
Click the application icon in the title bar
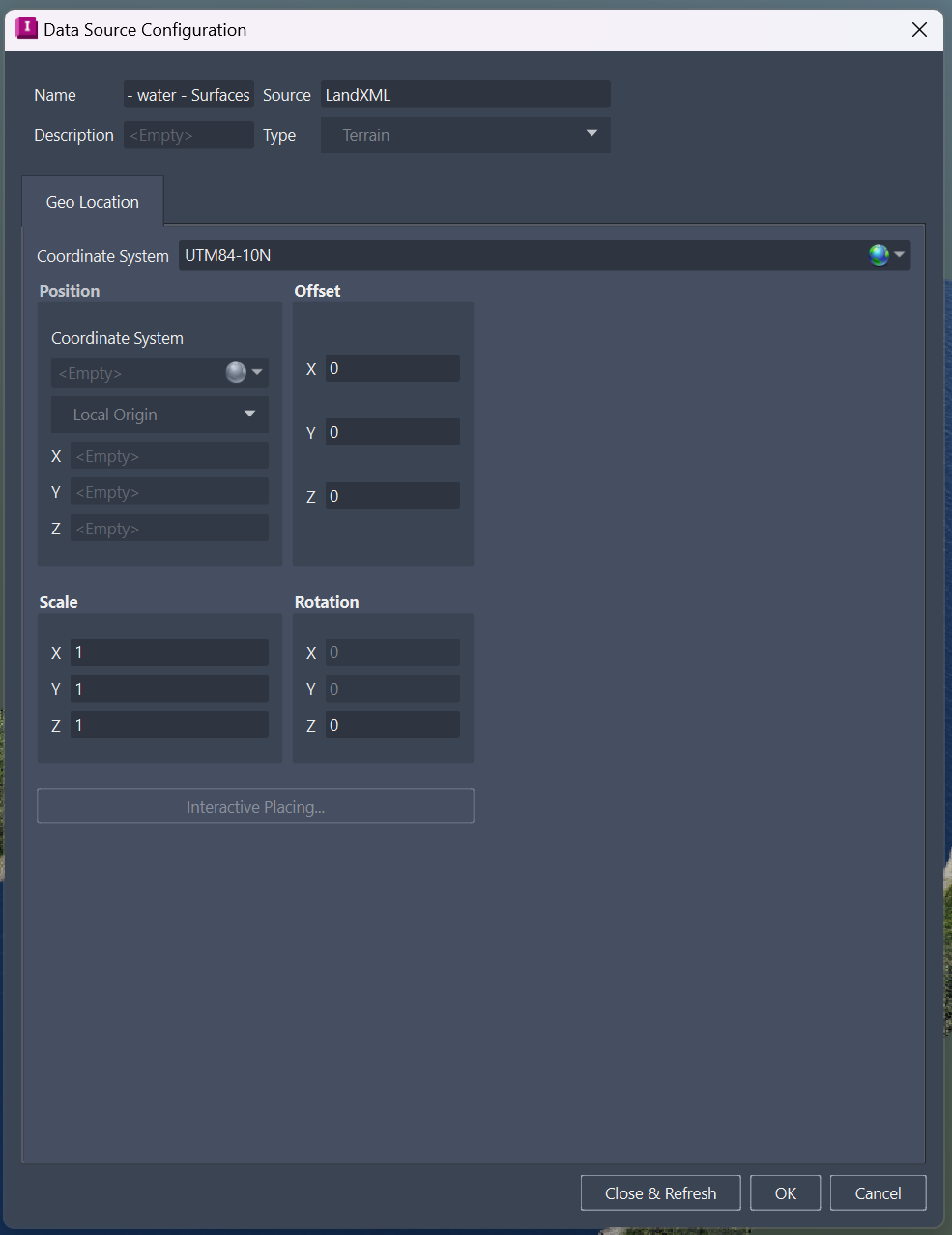click(26, 29)
